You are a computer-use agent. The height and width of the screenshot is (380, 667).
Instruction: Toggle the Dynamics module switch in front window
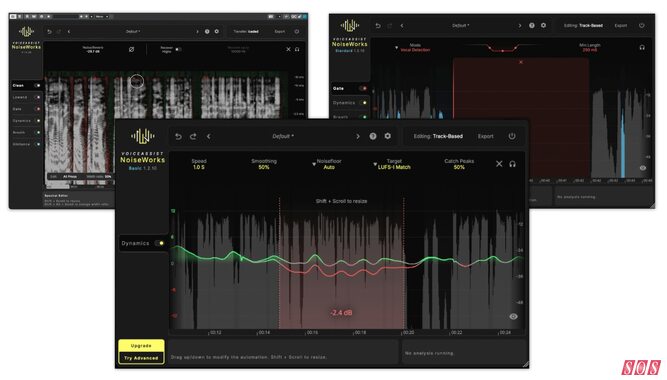tap(160, 243)
